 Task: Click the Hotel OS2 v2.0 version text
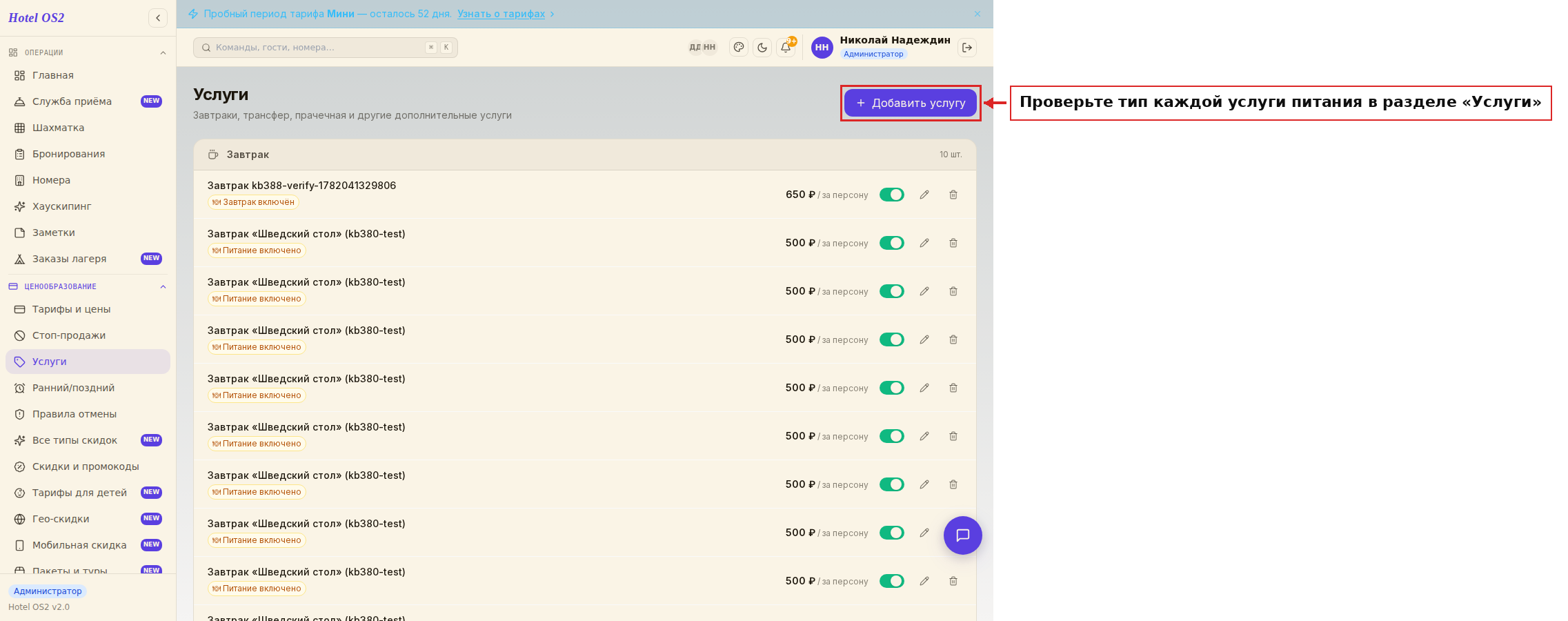pyautogui.click(x=39, y=607)
